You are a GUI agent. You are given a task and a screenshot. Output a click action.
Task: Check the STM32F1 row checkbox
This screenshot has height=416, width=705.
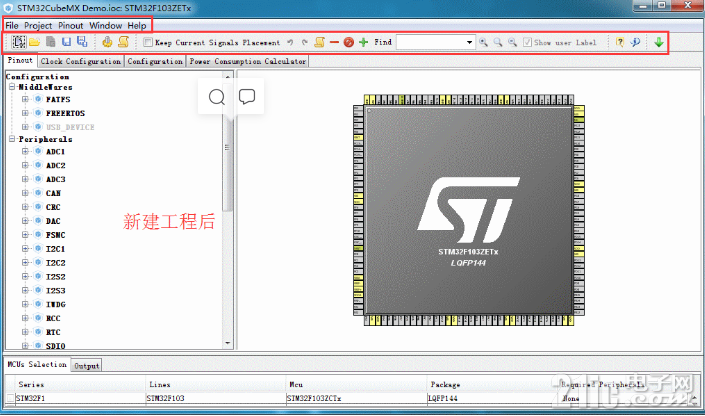[11, 398]
